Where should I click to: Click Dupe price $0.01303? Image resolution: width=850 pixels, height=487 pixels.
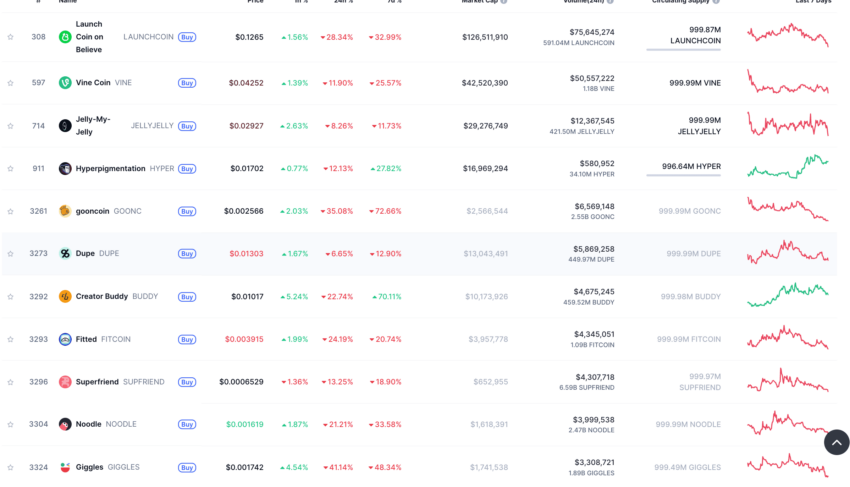[246, 254]
